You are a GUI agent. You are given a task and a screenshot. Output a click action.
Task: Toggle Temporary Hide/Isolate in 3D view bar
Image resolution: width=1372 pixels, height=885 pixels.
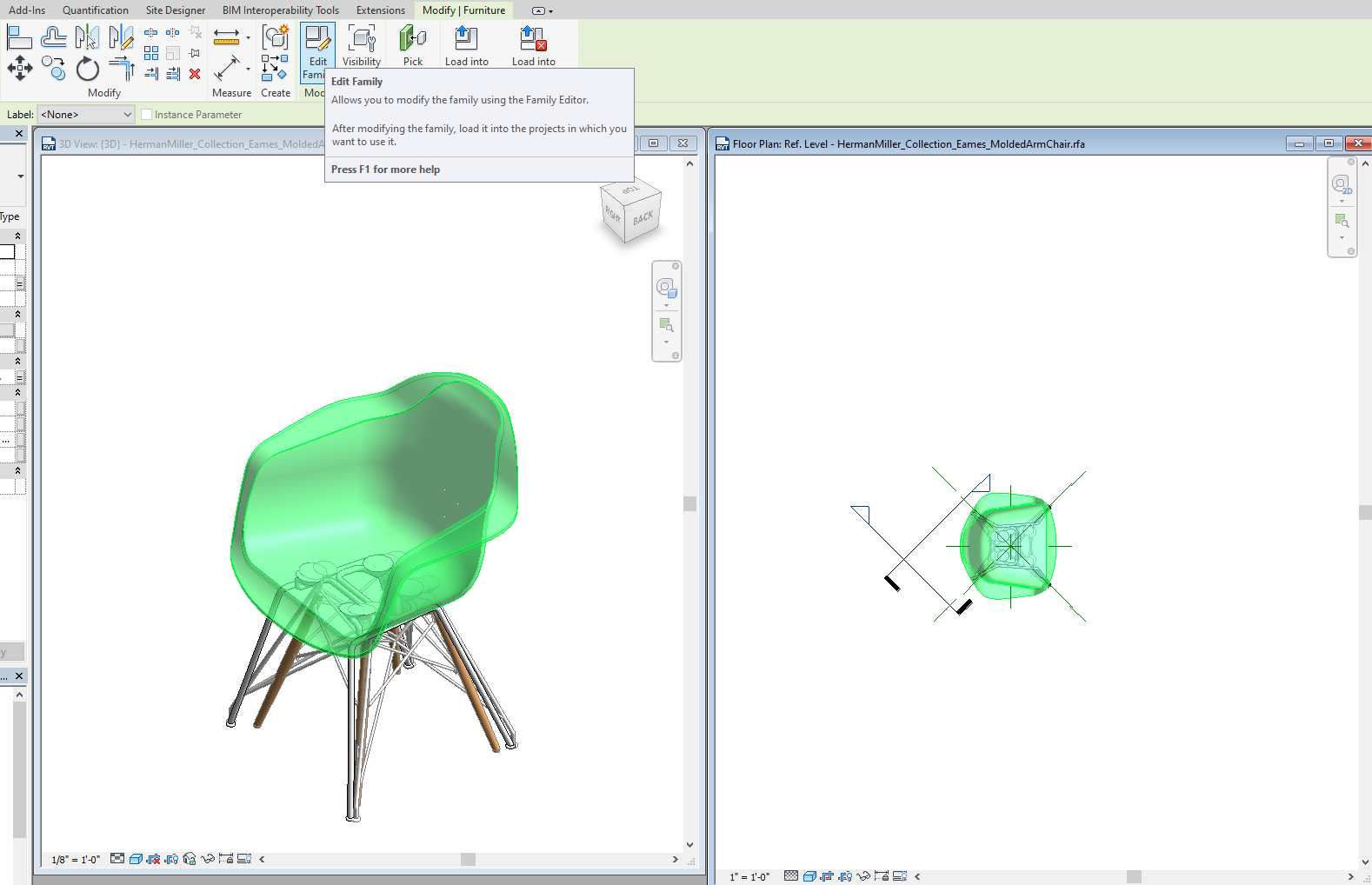click(x=207, y=859)
